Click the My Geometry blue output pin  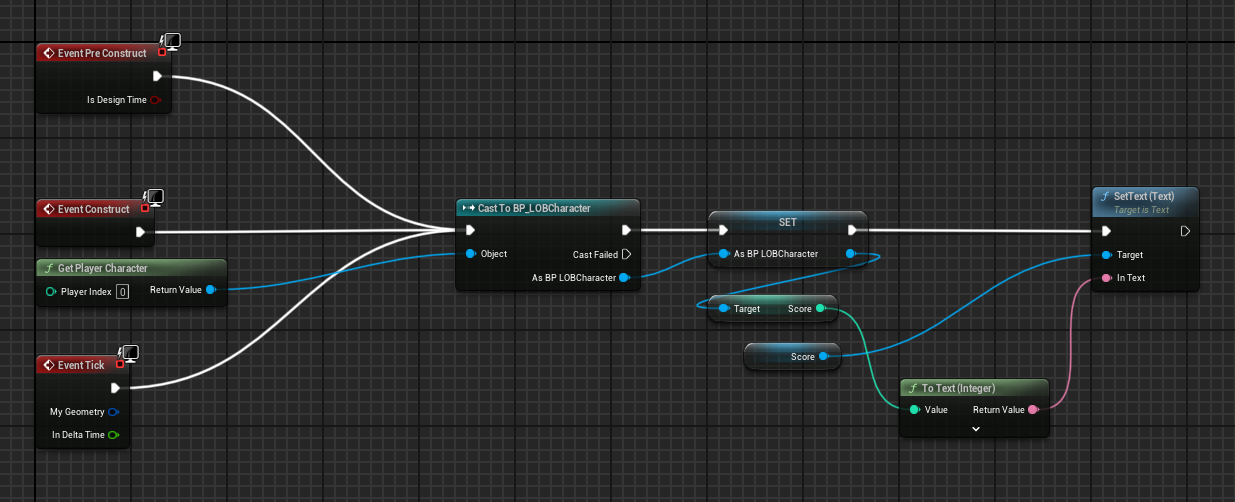[x=113, y=412]
